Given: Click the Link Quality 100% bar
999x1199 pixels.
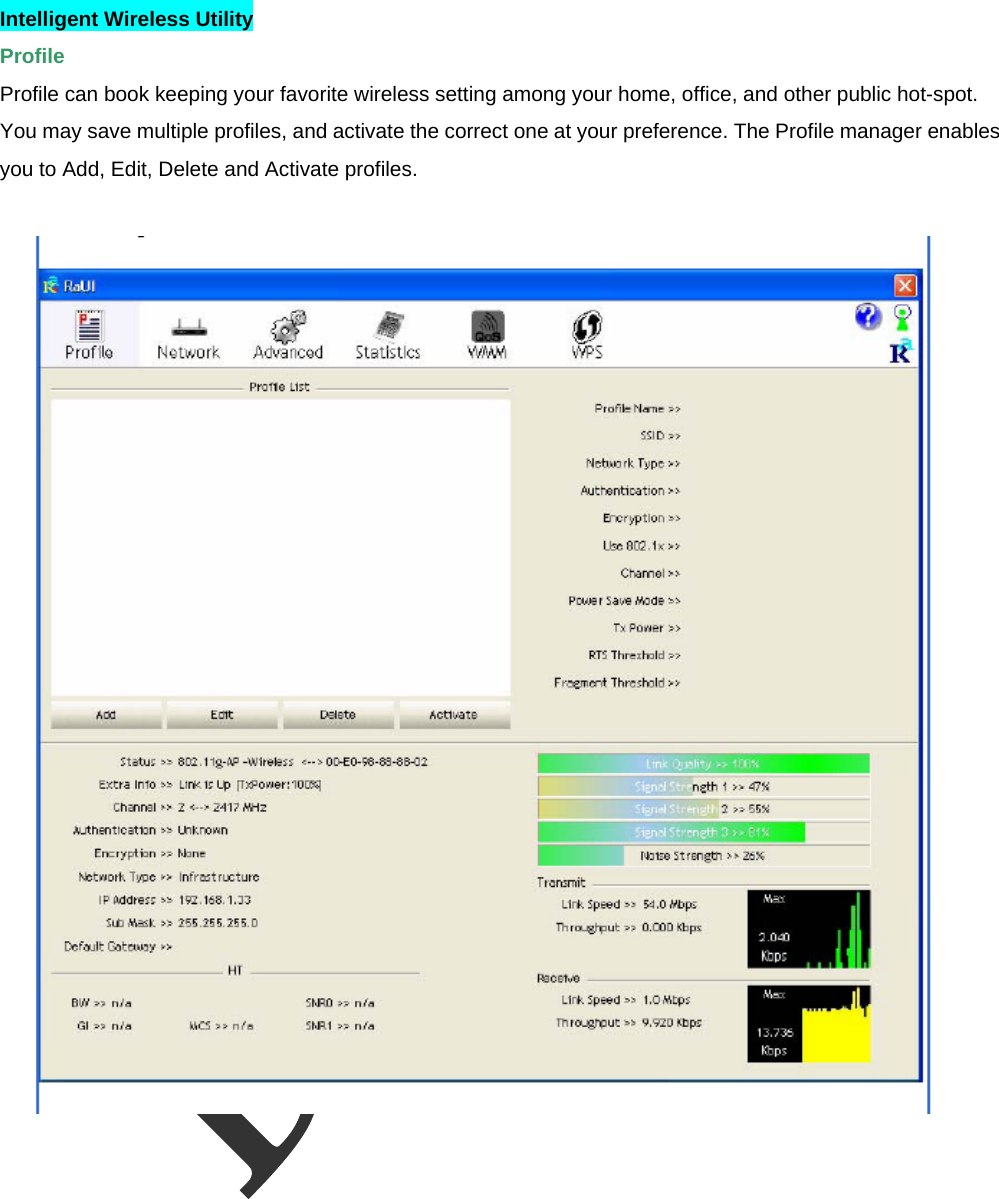Looking at the screenshot, I should [703, 762].
